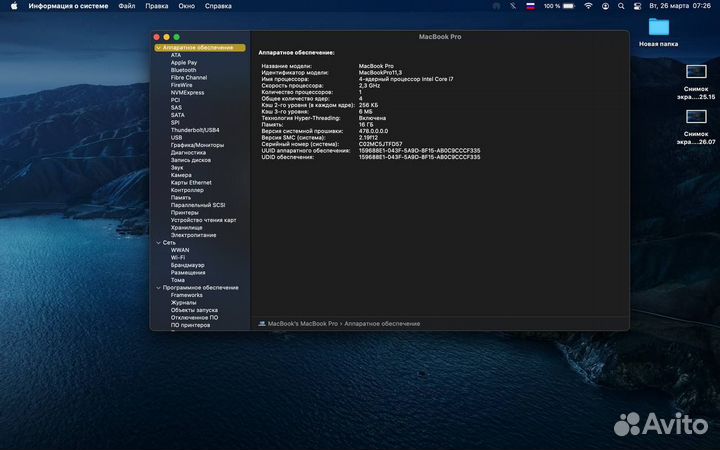Select Wi-Fi in the sidebar list
The height and width of the screenshot is (450, 720).
178,258
